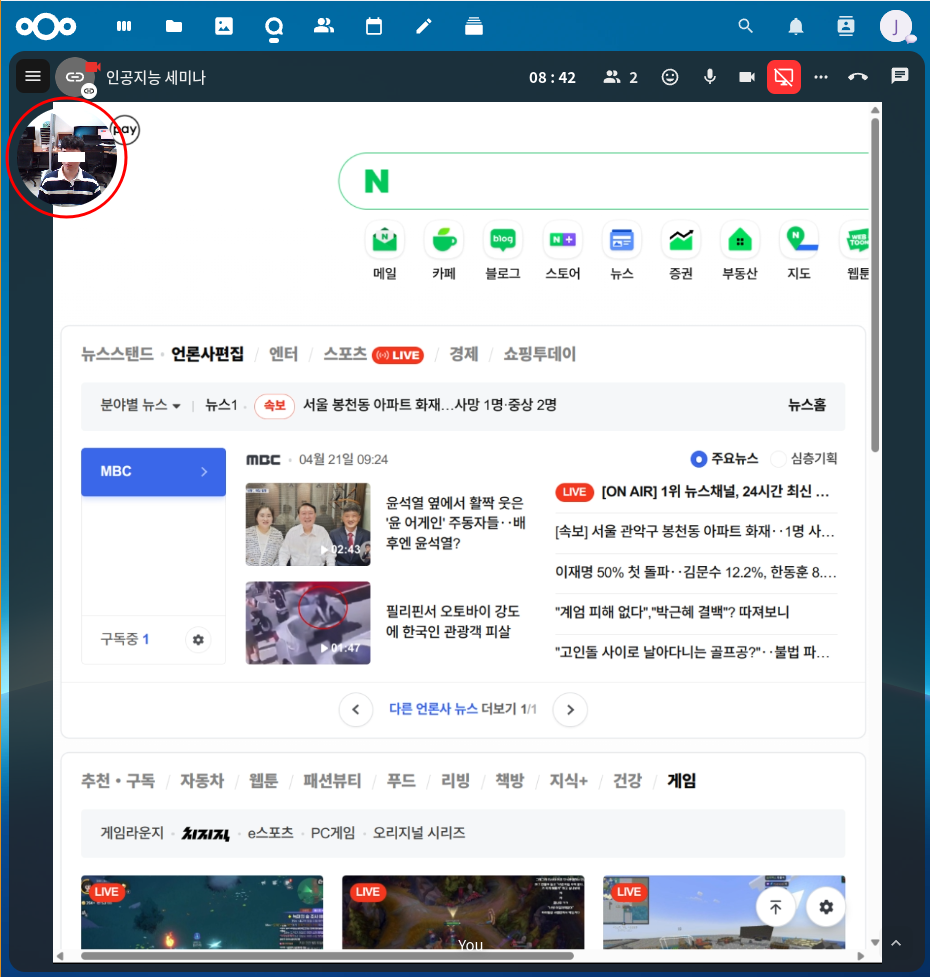Viewport: 930px width, 977px height.
Task: Select the 주요뉴스 radio button
Action: click(x=699, y=459)
